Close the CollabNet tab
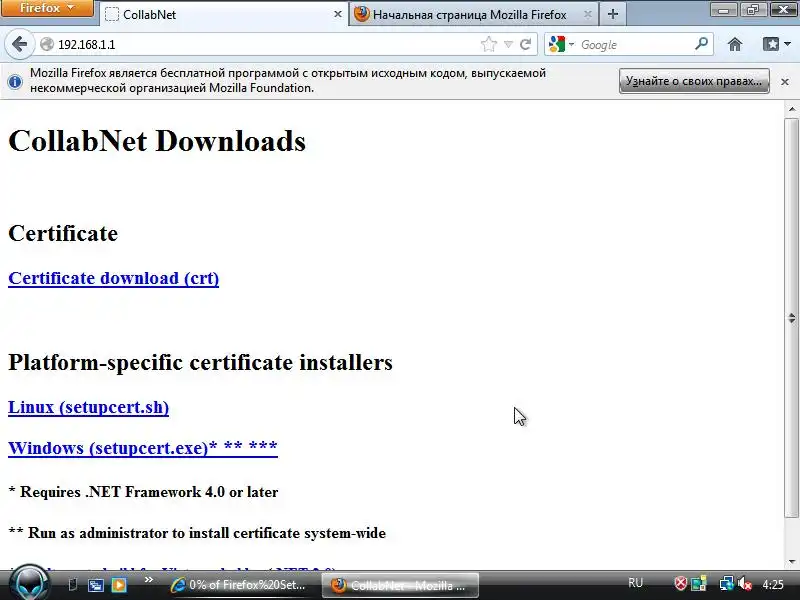 (337, 14)
